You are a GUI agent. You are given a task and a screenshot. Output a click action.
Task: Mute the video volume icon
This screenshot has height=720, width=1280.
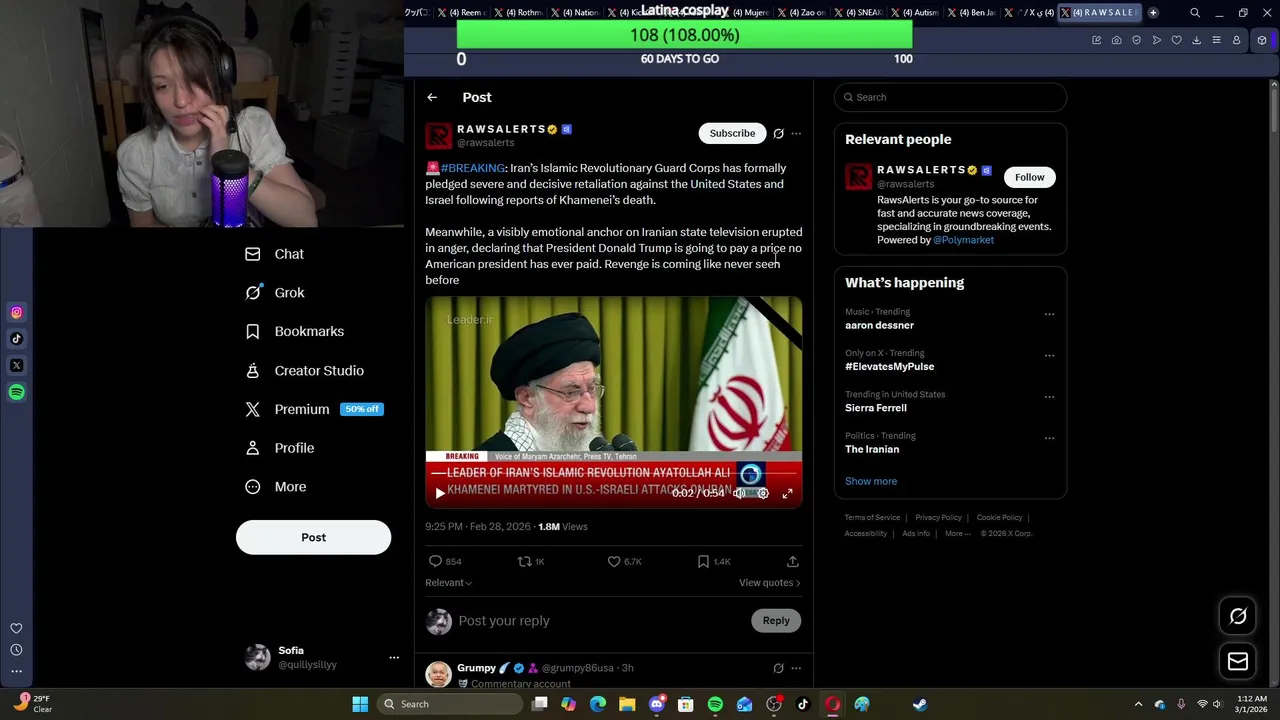(739, 493)
